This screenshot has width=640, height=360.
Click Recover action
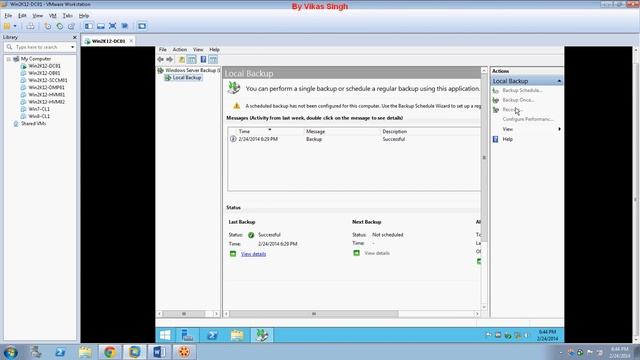(512, 109)
